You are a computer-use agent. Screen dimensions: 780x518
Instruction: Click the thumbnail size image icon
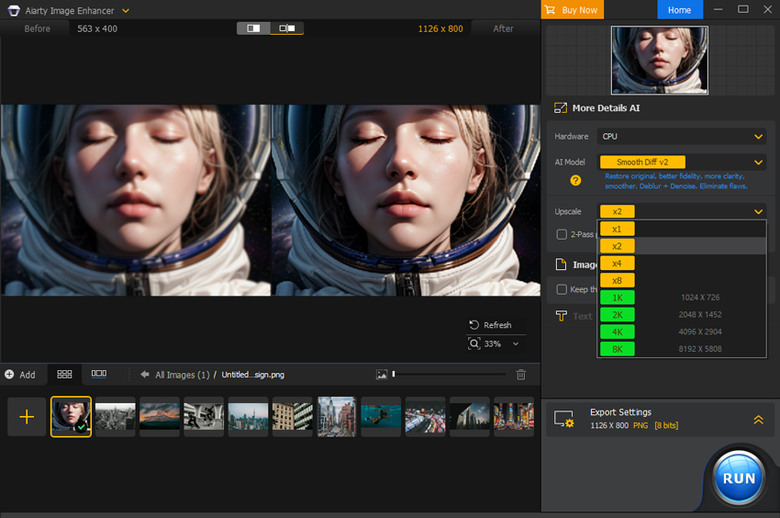coord(382,375)
